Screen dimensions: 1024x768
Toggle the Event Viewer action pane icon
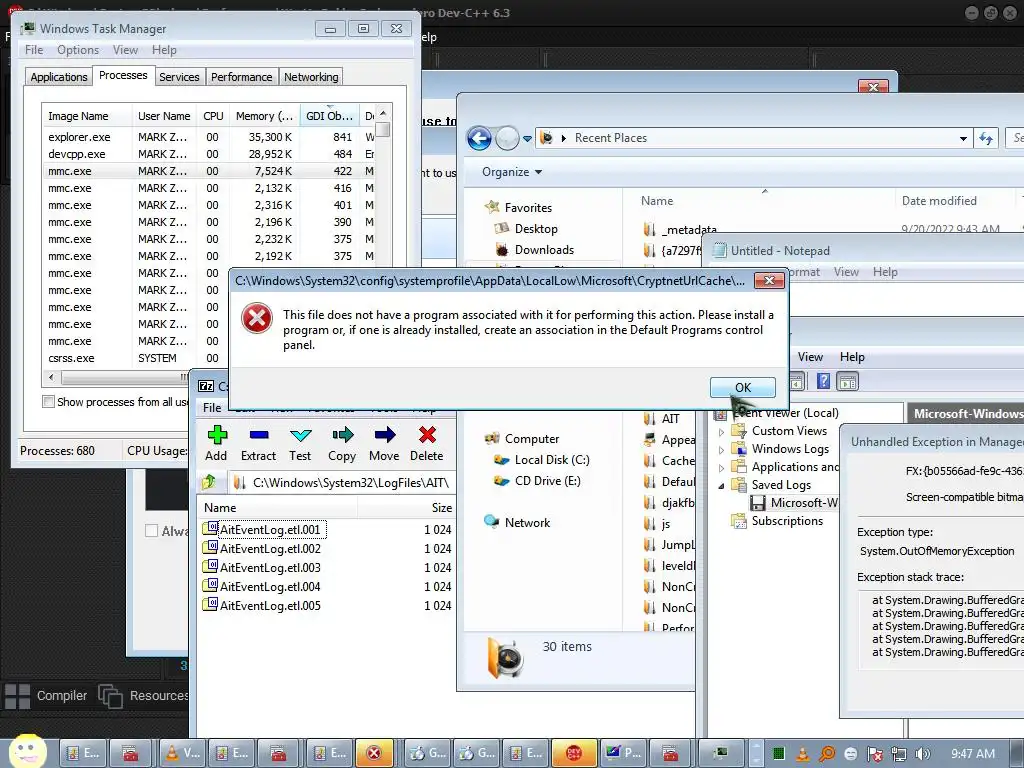click(x=848, y=381)
